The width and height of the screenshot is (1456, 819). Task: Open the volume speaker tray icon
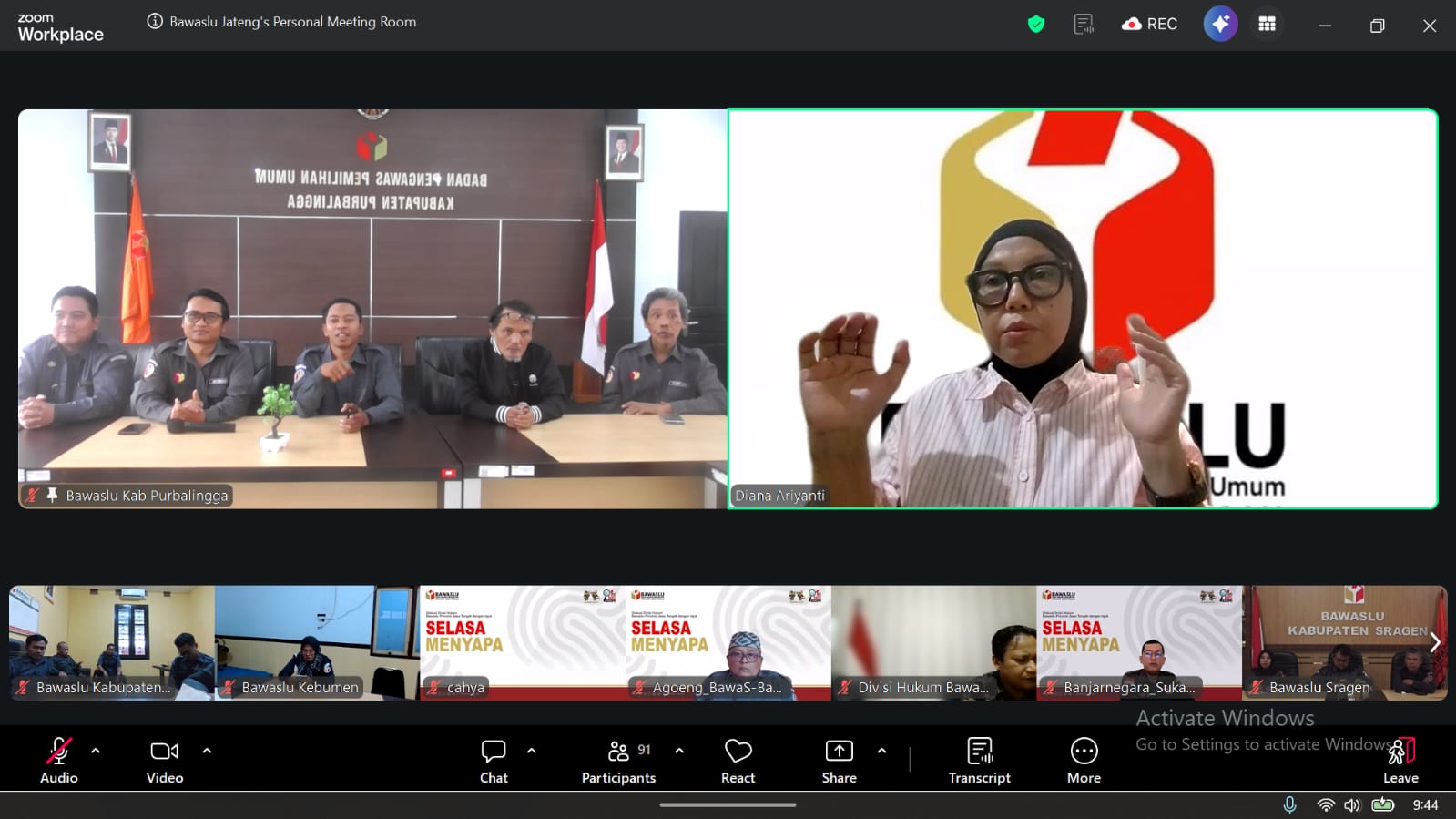coord(1352,804)
